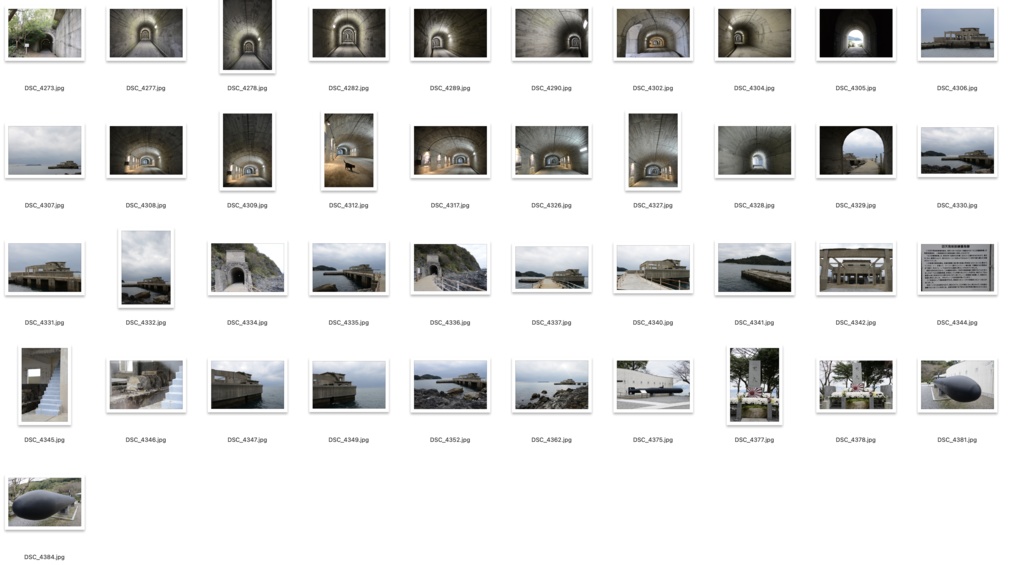Select the DSC_4307.jpg cloudy sea thumbnail
Viewport: 1024px width, 565px height.
coord(44,150)
